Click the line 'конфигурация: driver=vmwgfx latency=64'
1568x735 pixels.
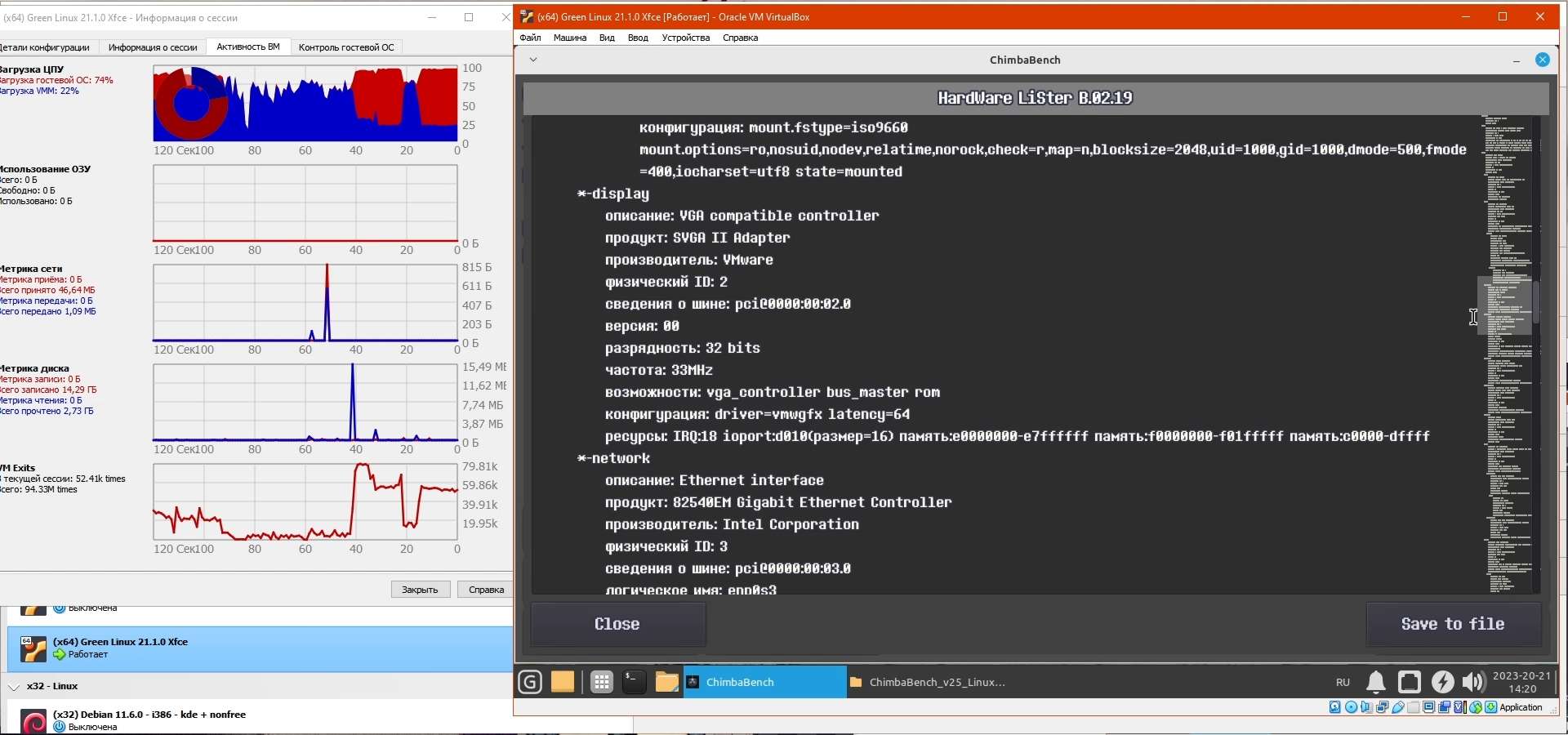pos(757,414)
